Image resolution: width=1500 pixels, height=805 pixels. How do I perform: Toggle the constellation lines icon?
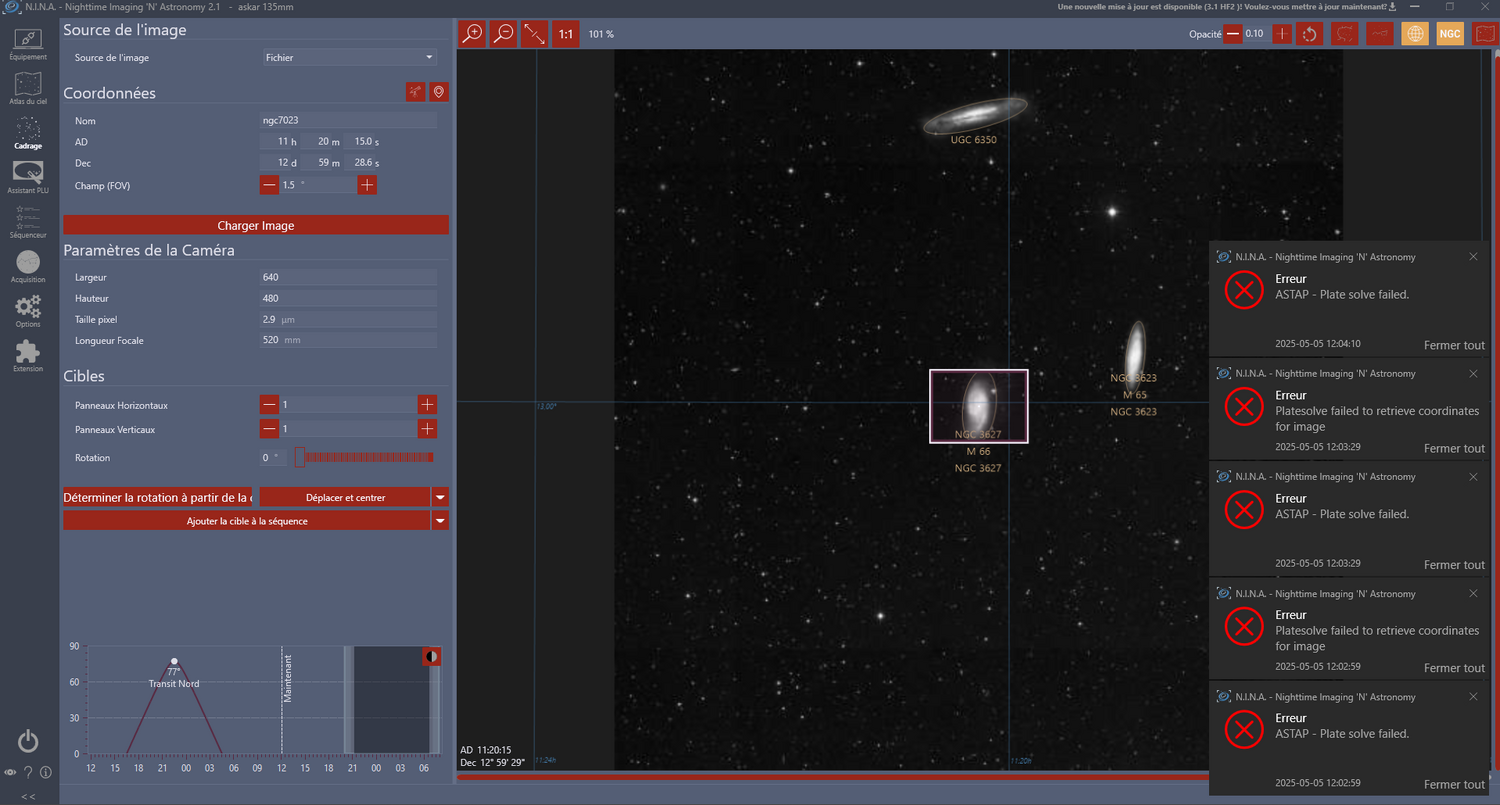(1380, 34)
